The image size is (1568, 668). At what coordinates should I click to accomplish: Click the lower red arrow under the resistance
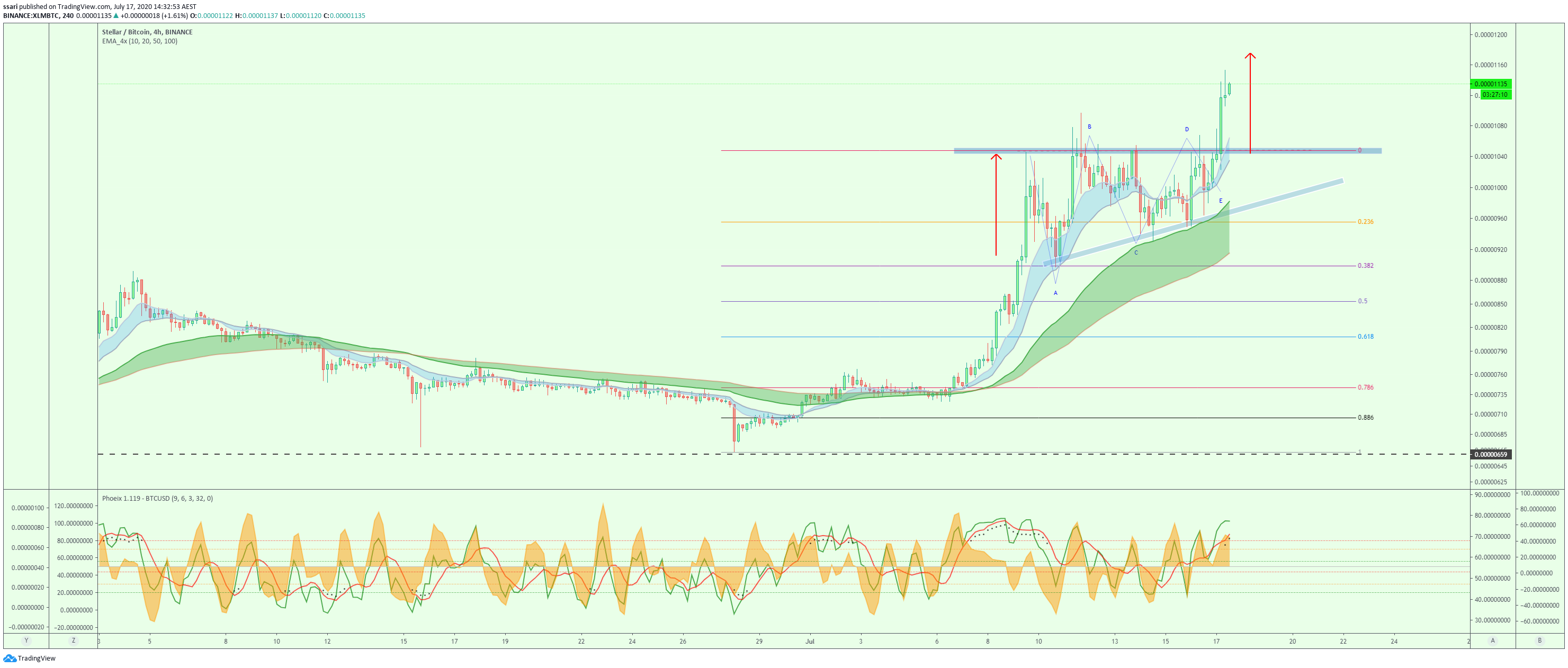click(x=996, y=204)
